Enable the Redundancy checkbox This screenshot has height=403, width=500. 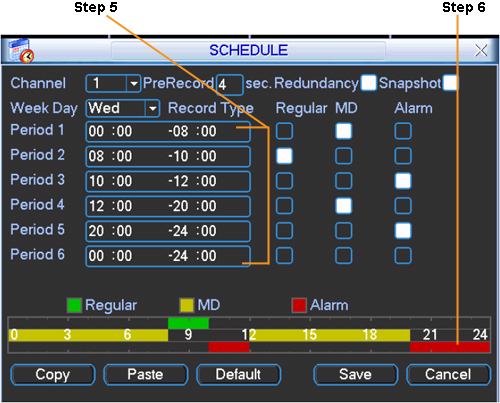pos(368,83)
